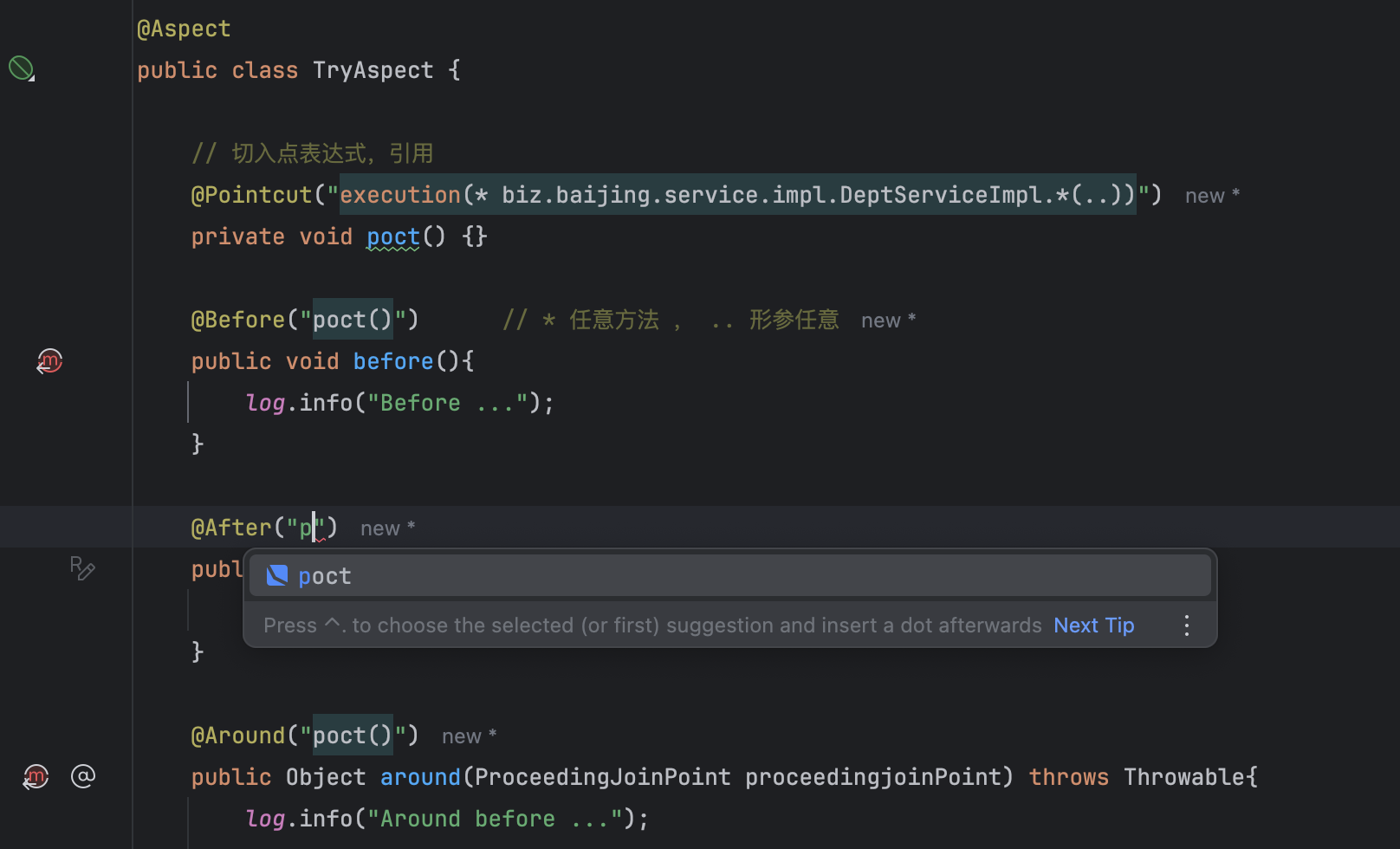
Task: Click the "Around before ..." log string
Action: coord(495,819)
